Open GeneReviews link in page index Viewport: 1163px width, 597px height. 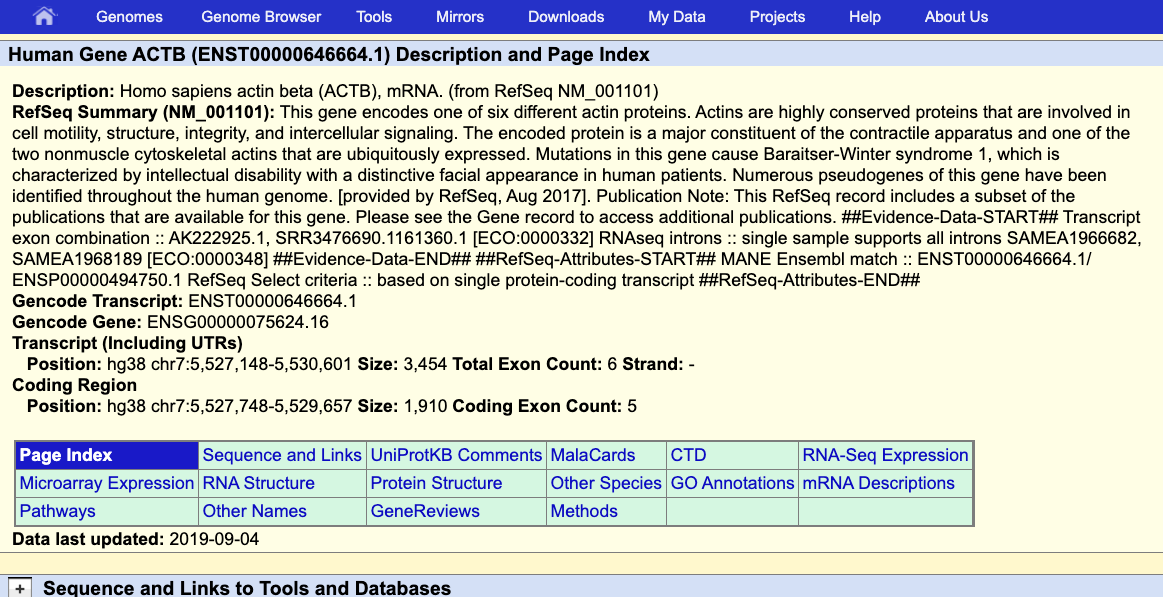click(425, 511)
